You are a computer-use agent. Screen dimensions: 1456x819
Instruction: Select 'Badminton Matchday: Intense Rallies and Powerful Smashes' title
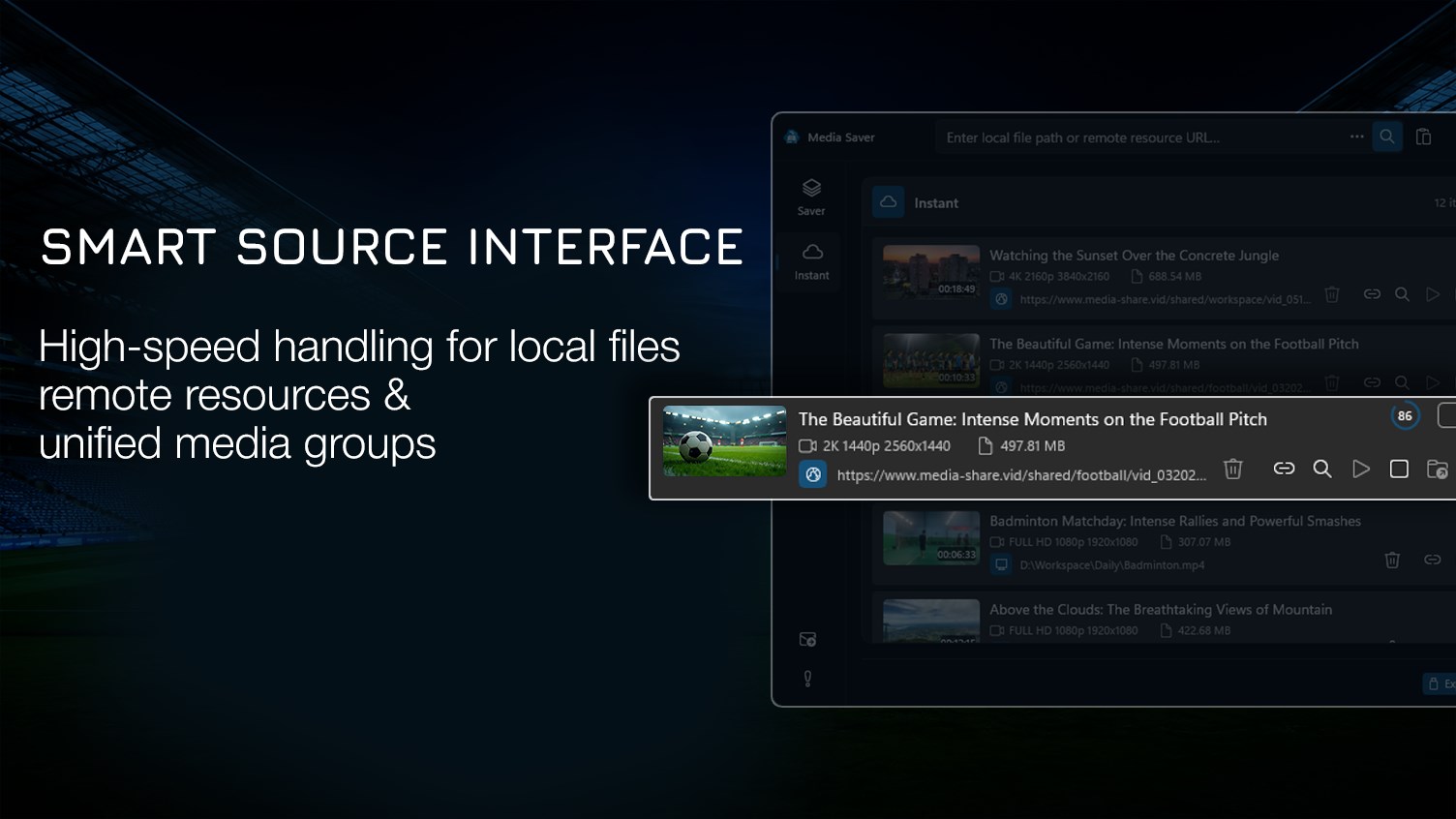coord(1175,521)
